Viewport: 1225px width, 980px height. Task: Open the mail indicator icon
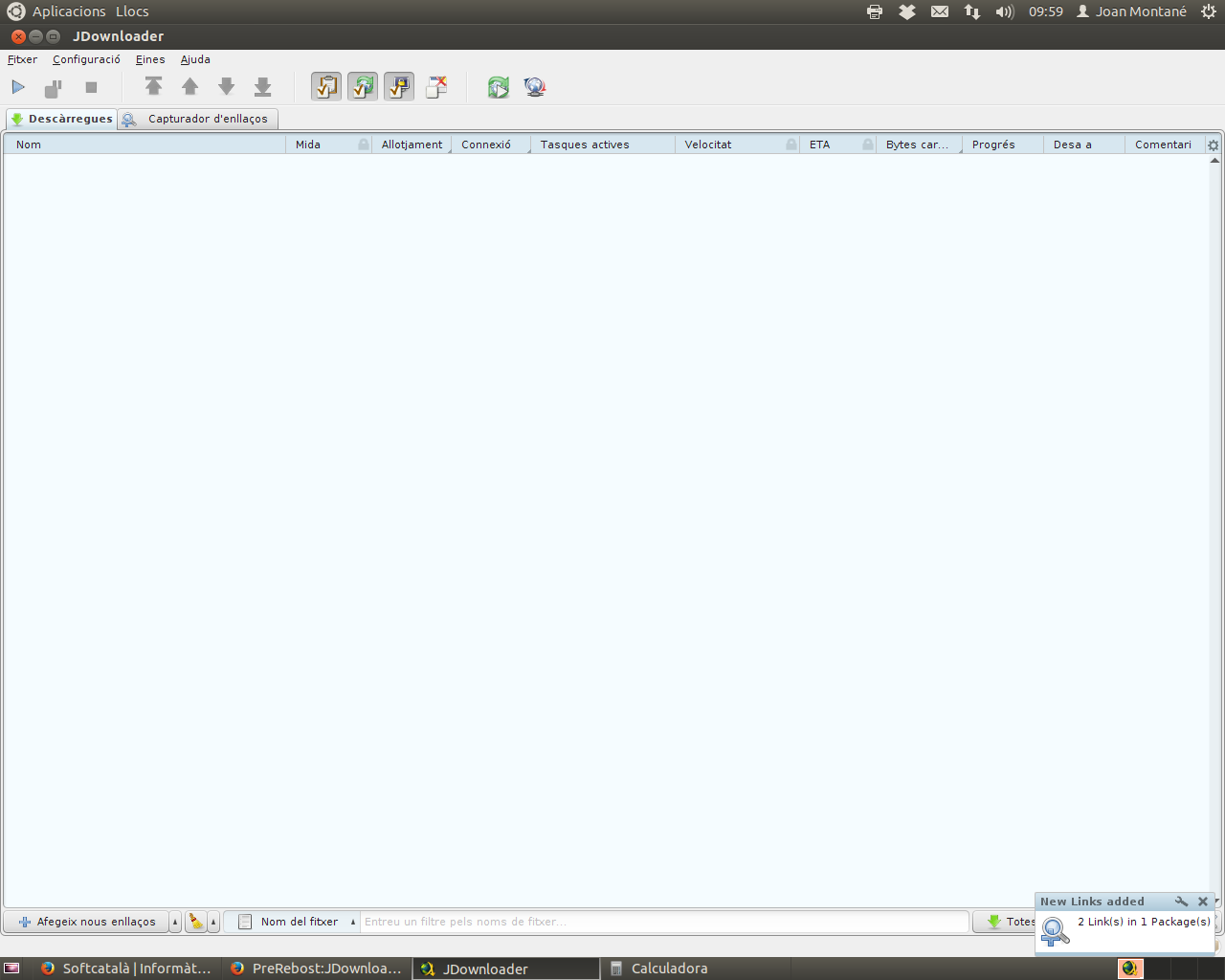click(940, 11)
